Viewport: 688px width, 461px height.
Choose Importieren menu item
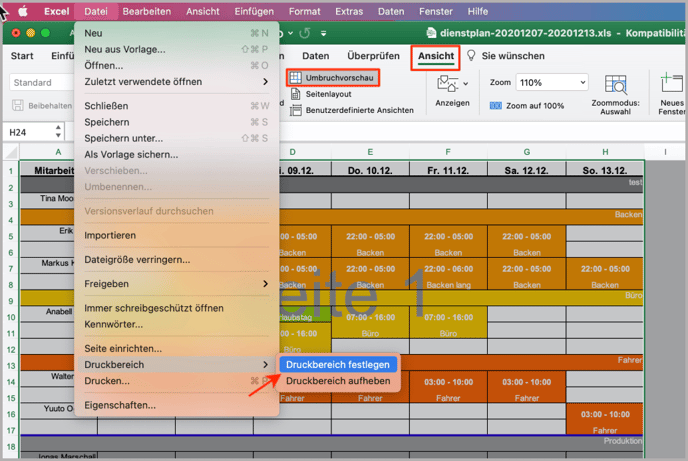pos(176,235)
